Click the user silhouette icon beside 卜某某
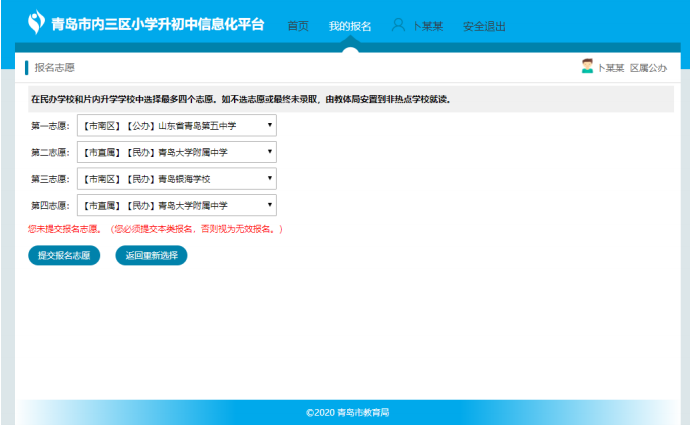The image size is (690, 425). 398,25
